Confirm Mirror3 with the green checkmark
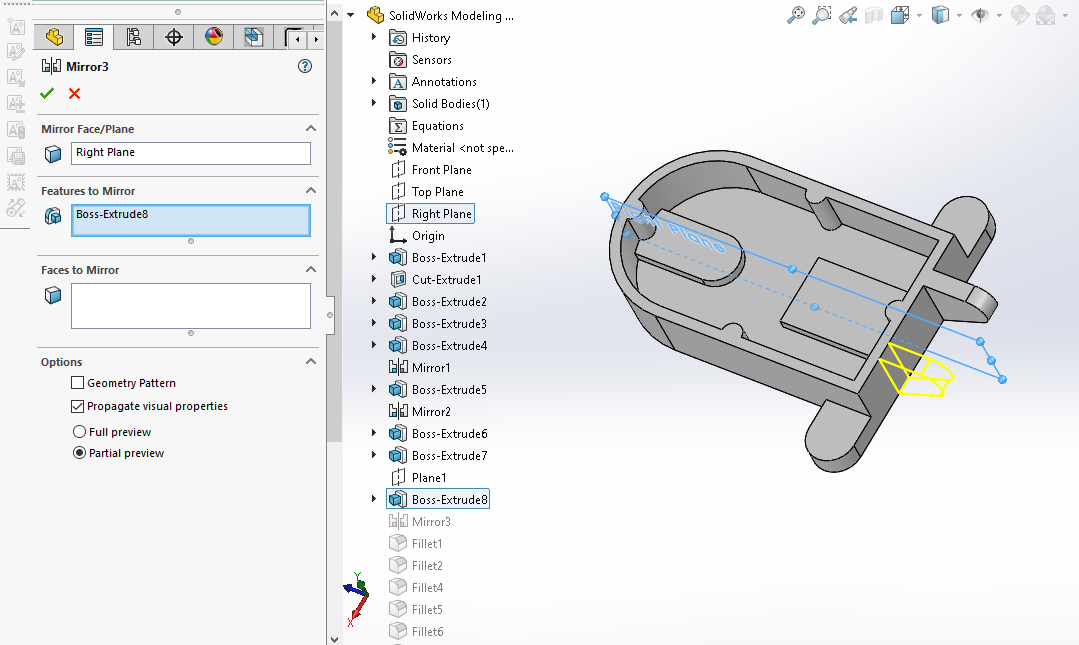Image resolution: width=1079 pixels, height=645 pixels. [x=47, y=93]
